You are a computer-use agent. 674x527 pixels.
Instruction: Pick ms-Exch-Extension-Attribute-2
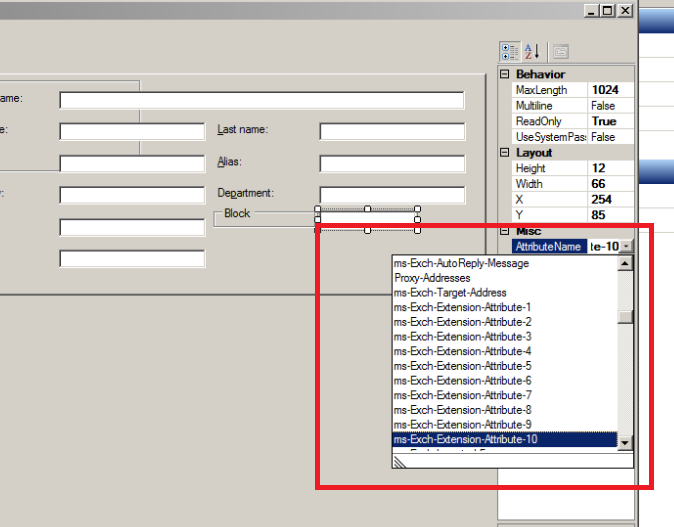(505, 322)
